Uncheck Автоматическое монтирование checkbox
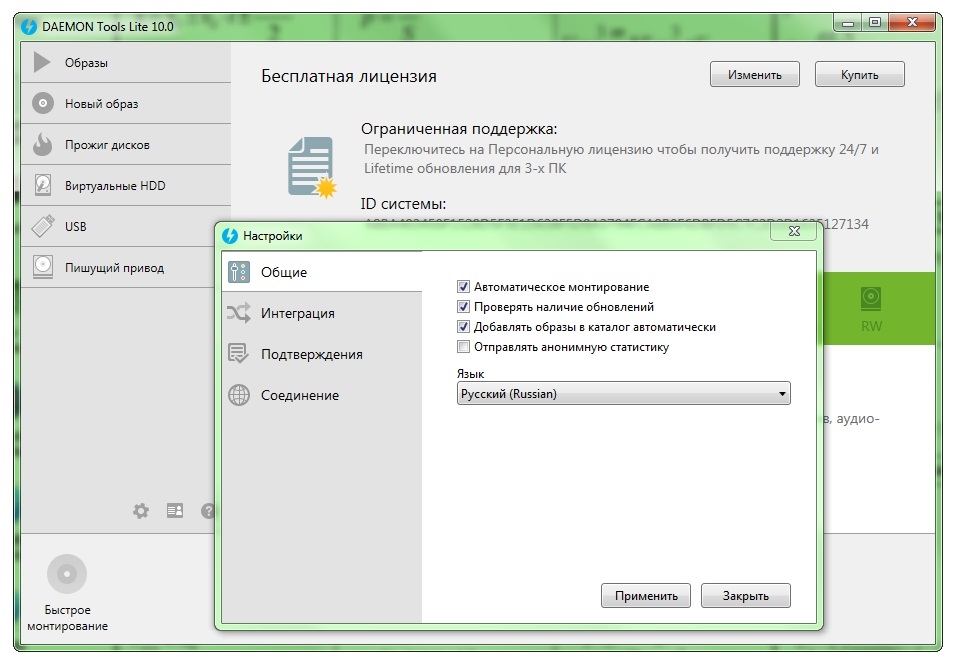The image size is (960, 671). [463, 287]
